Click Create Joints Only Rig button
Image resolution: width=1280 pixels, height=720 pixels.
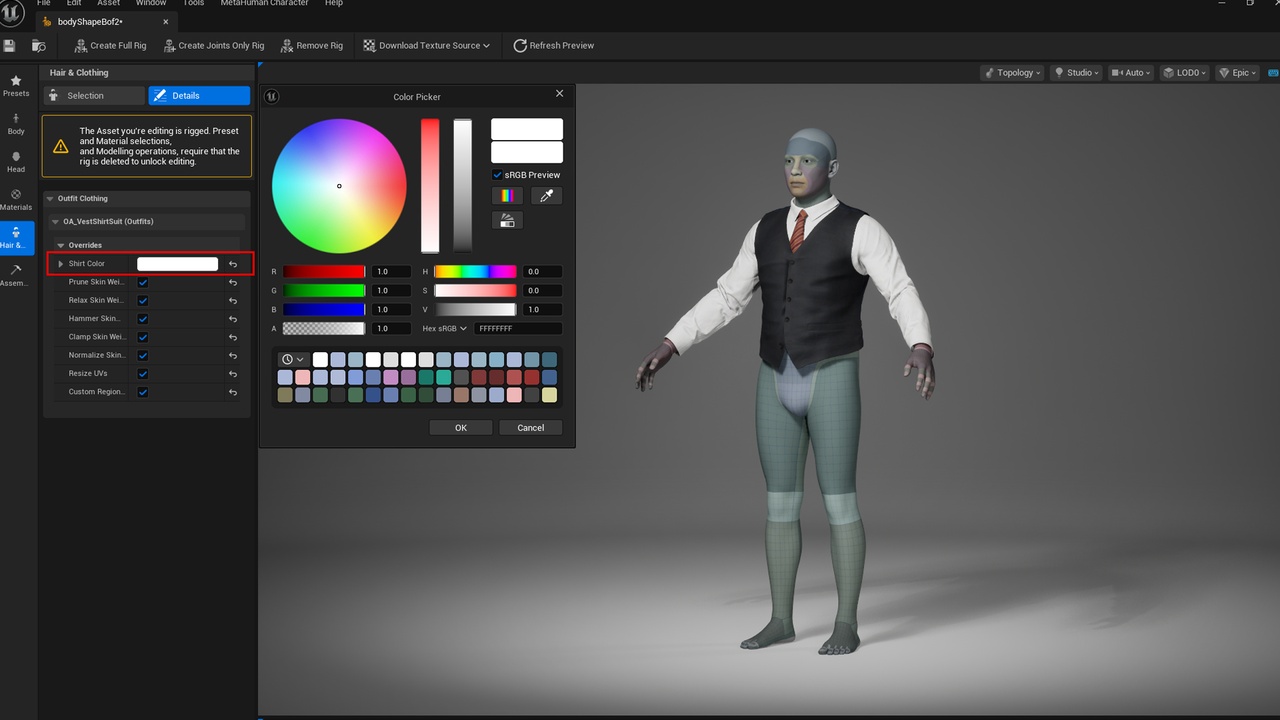pyautogui.click(x=213, y=45)
